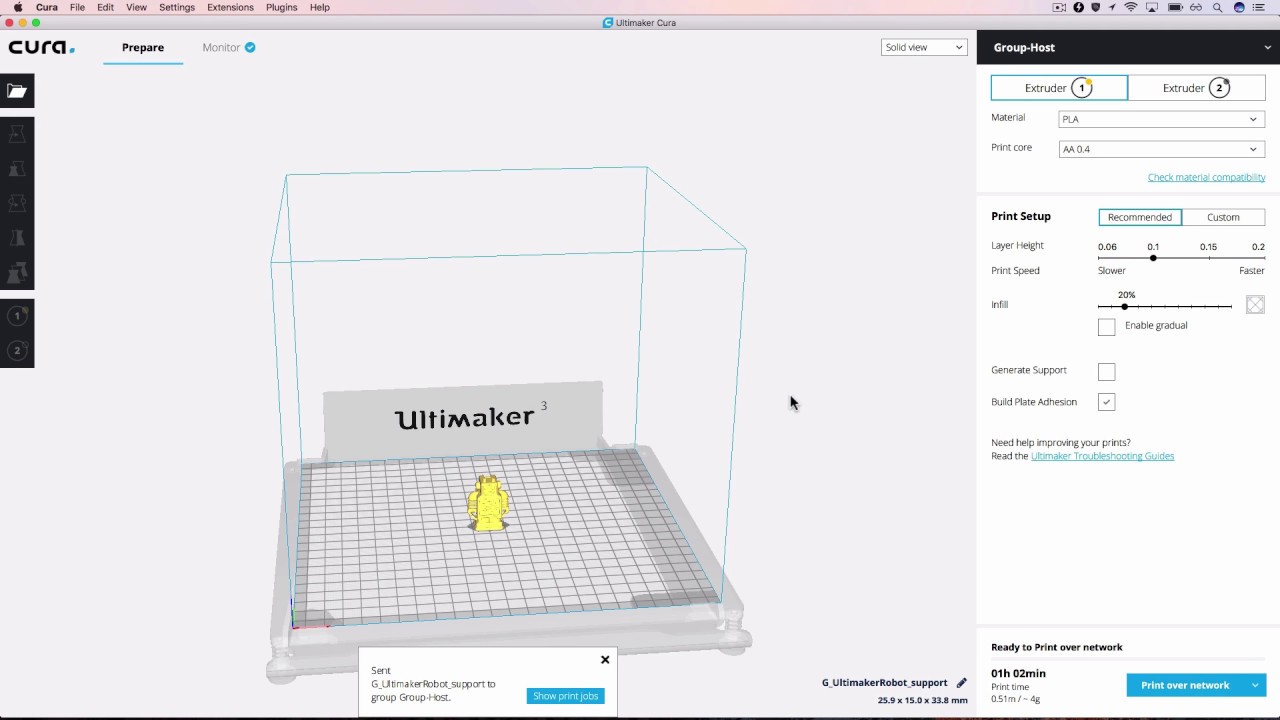The height and width of the screenshot is (720, 1280).
Task: Open file with the folder icon
Action: click(x=17, y=91)
